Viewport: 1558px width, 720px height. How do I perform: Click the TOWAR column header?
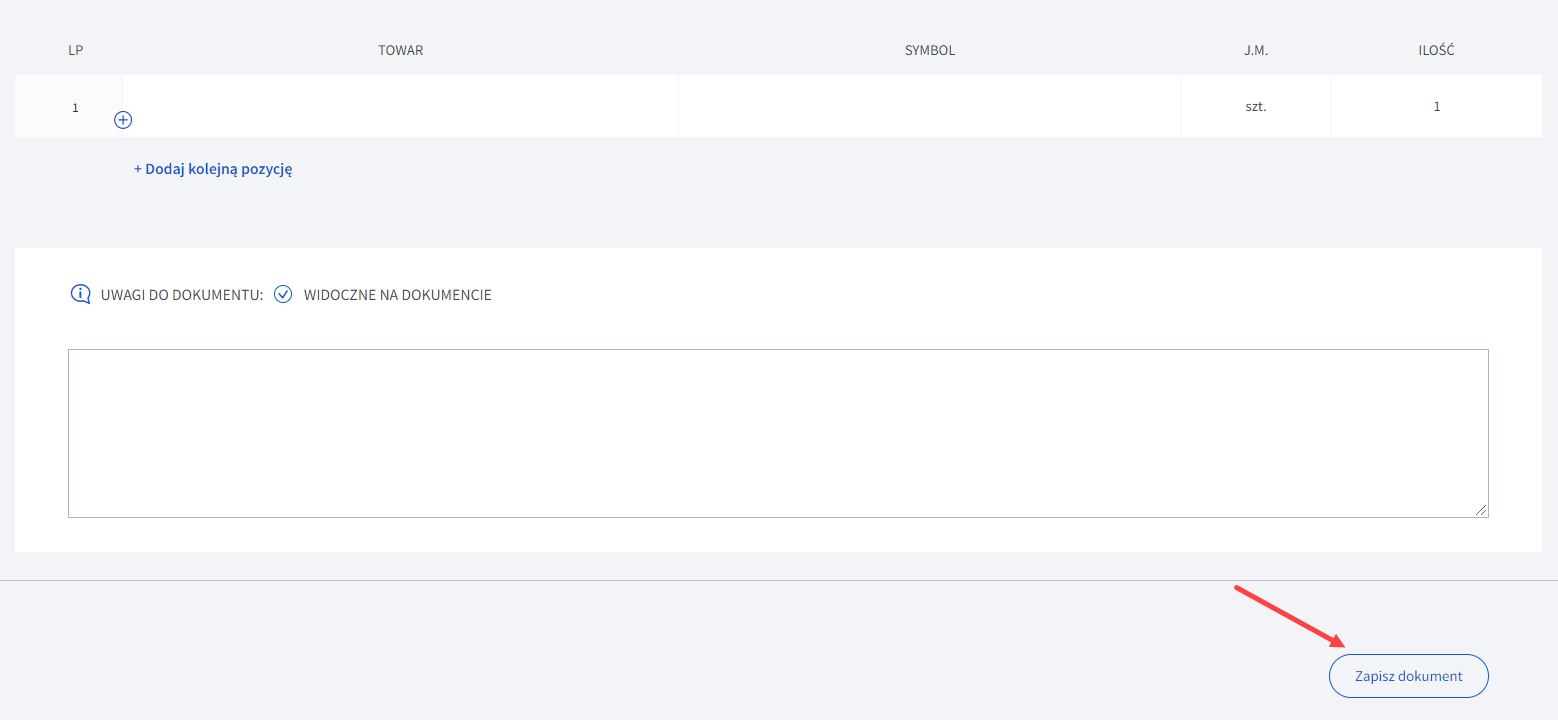(x=400, y=50)
